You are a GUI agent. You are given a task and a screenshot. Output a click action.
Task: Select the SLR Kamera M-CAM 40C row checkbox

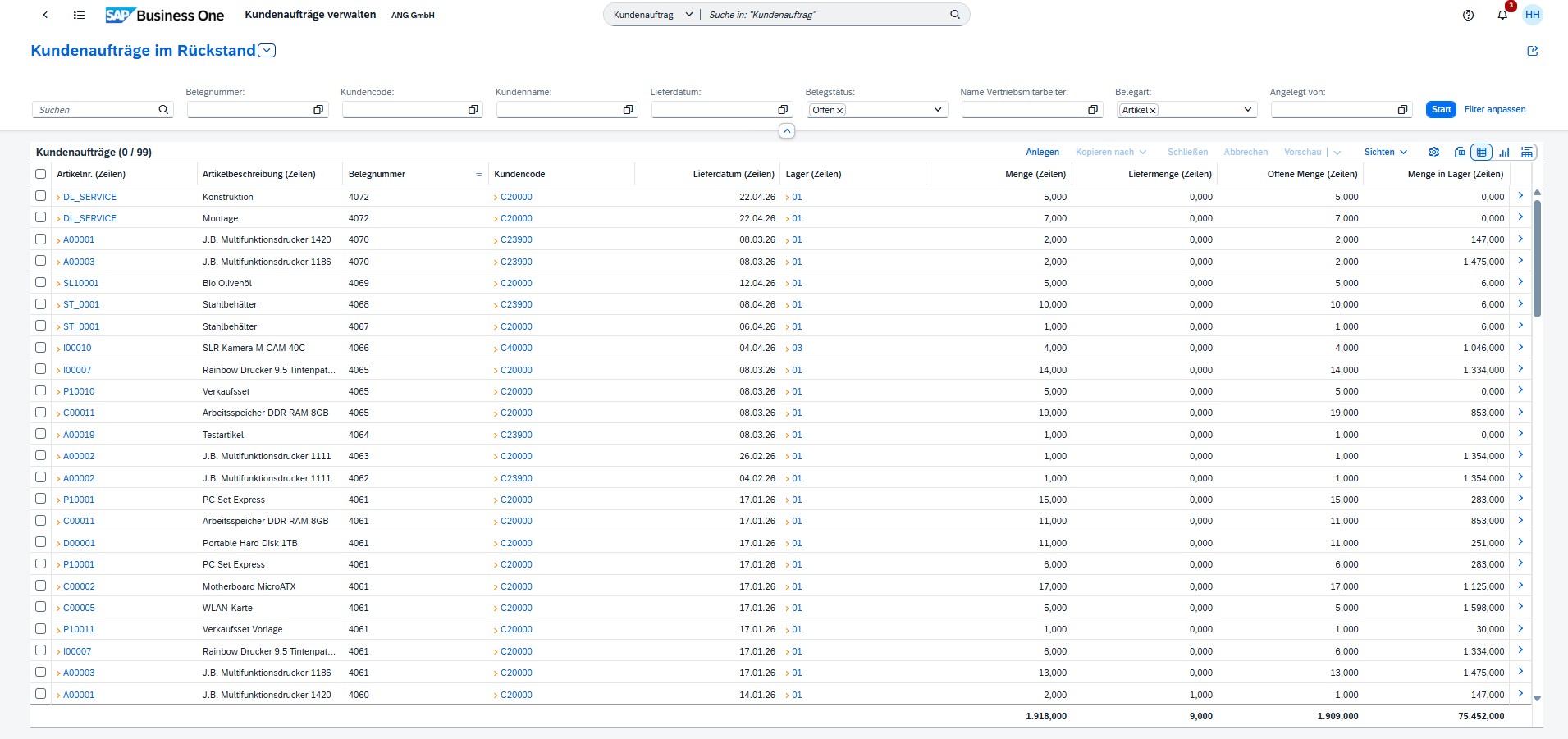(41, 347)
